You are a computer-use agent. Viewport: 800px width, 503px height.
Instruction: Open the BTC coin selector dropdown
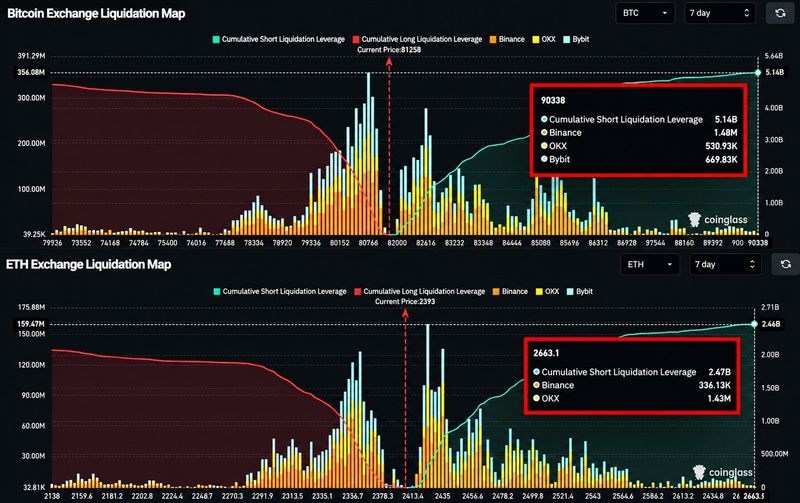pos(645,13)
